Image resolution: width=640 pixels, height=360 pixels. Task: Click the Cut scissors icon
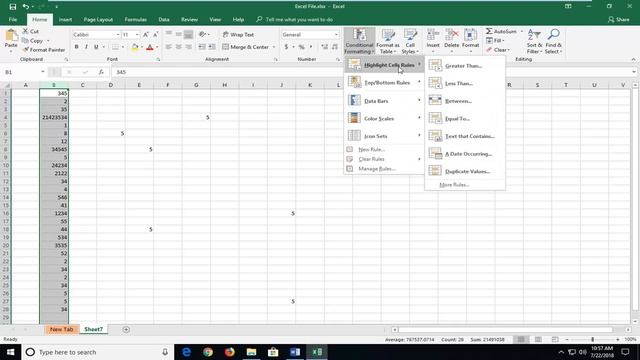pos(25,31)
